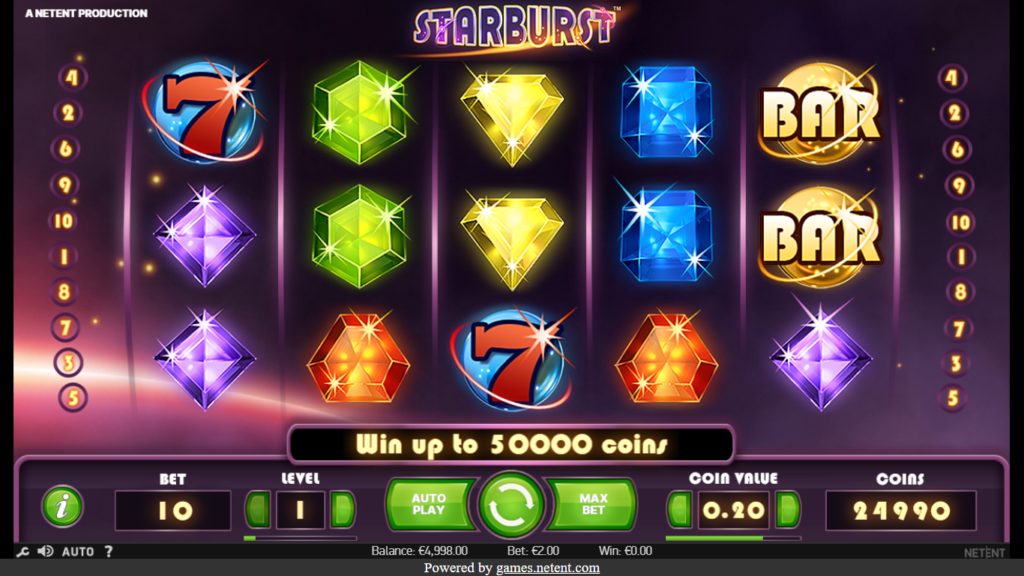The height and width of the screenshot is (576, 1024).
Task: Click the MAX BET button
Action: (592, 504)
